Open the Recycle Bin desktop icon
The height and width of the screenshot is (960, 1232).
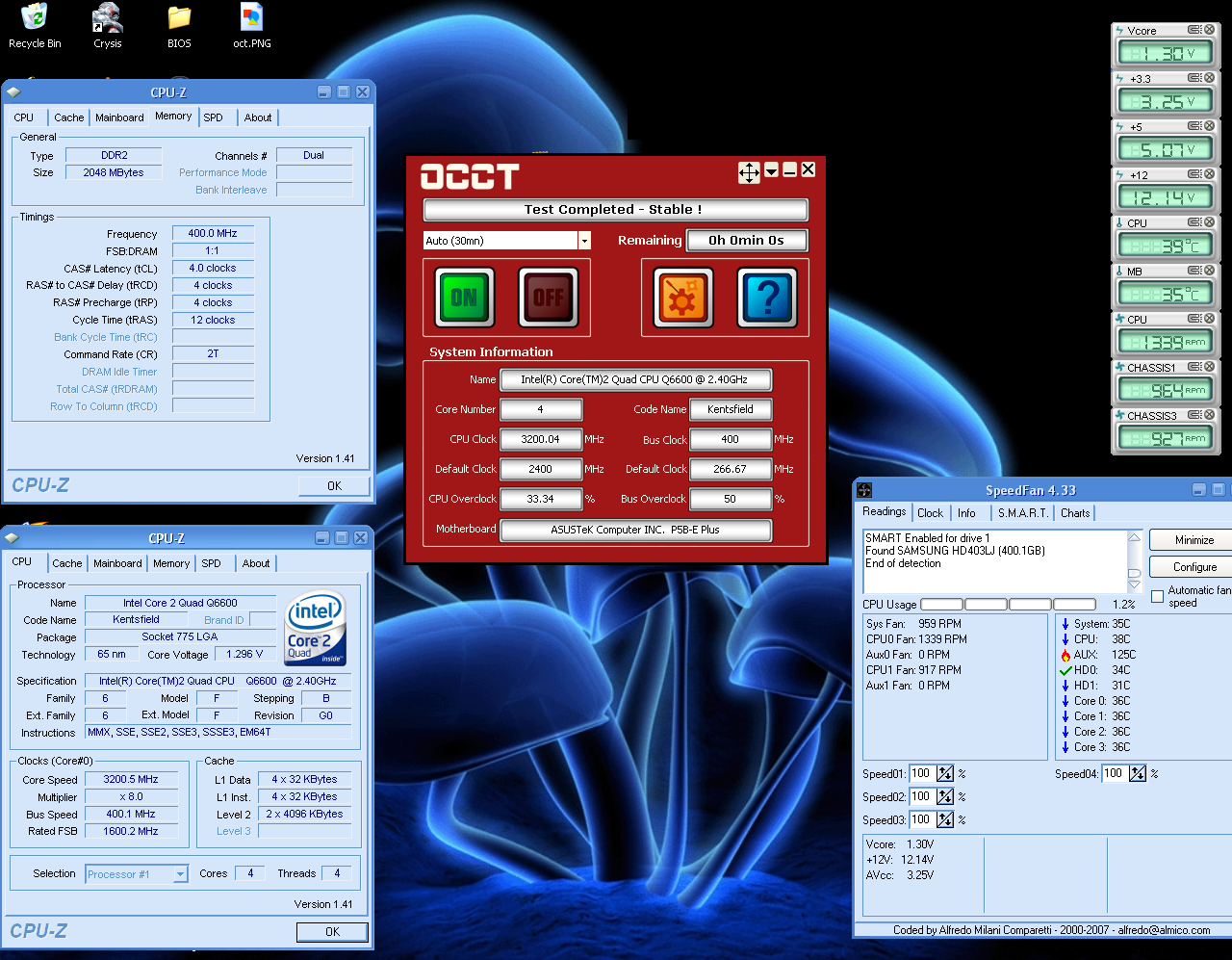[x=35, y=26]
